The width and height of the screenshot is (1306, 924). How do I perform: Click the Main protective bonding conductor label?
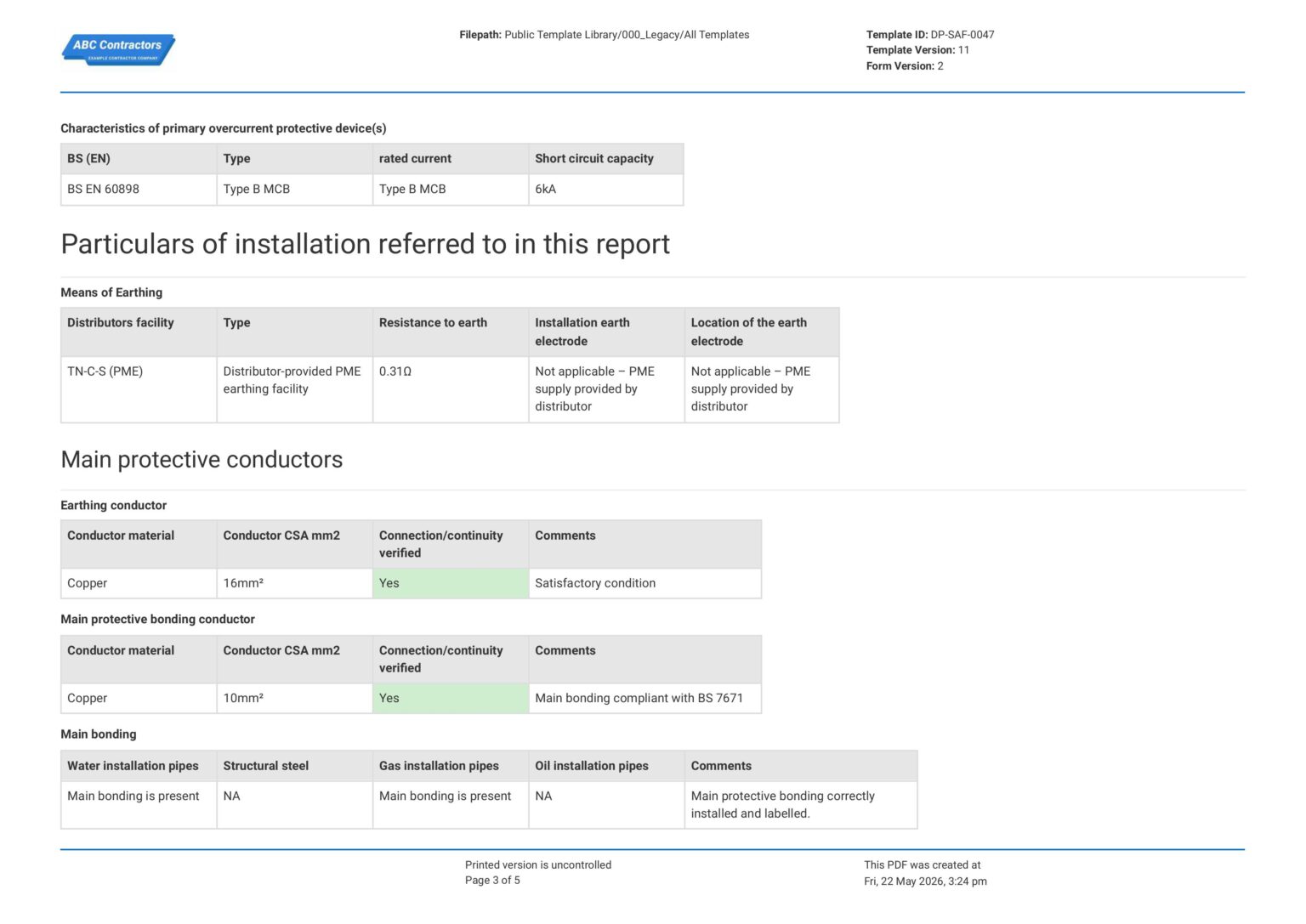tap(158, 620)
